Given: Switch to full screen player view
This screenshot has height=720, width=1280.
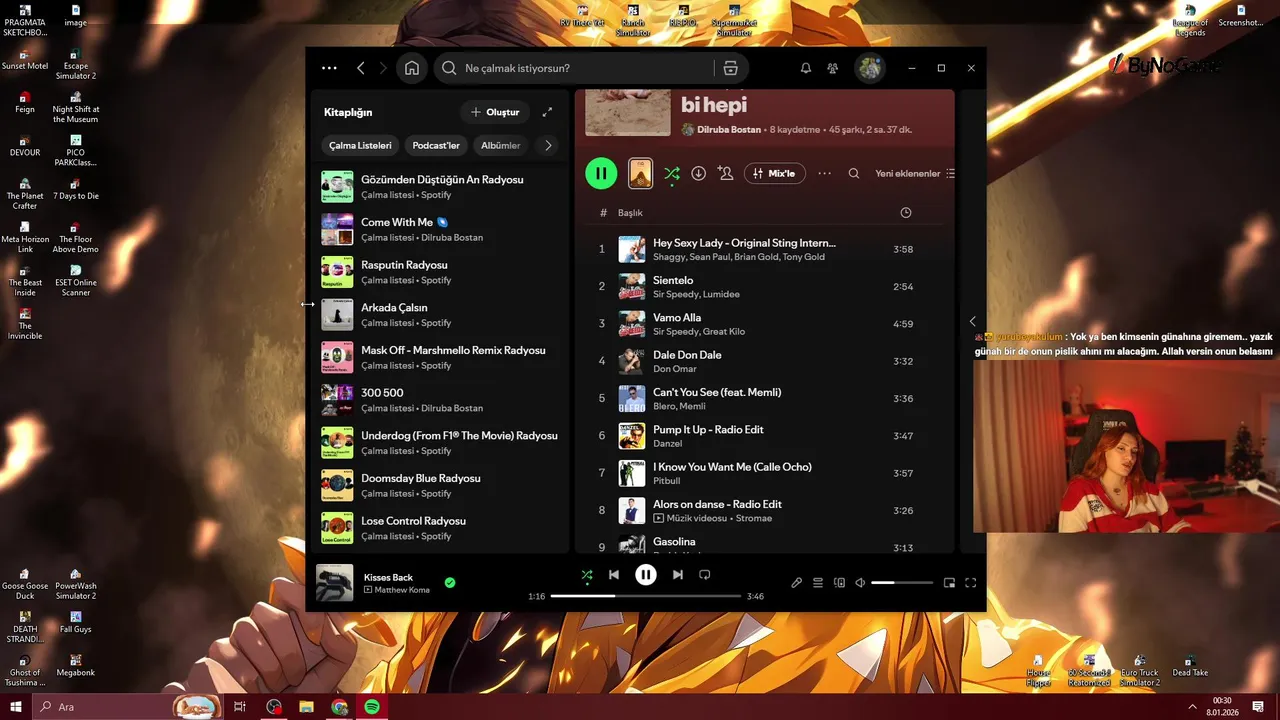Looking at the screenshot, I should click(x=971, y=583).
